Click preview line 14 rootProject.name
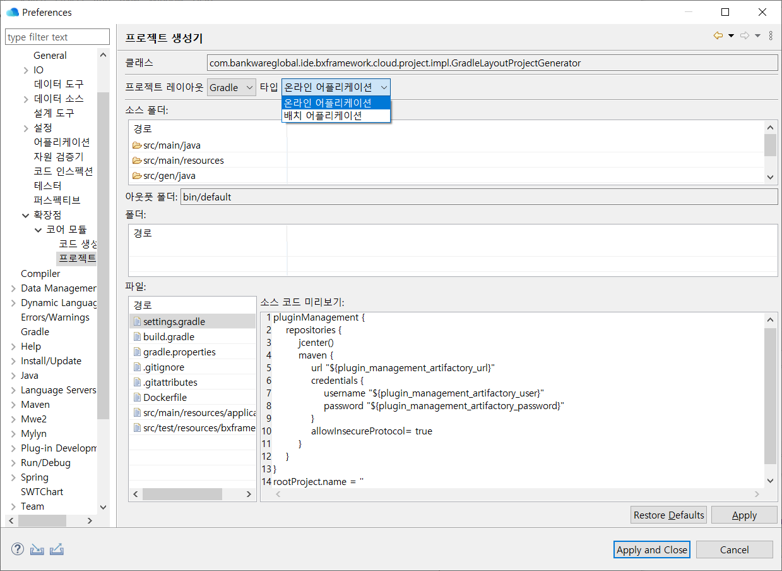This screenshot has width=782, height=571. [x=318, y=482]
